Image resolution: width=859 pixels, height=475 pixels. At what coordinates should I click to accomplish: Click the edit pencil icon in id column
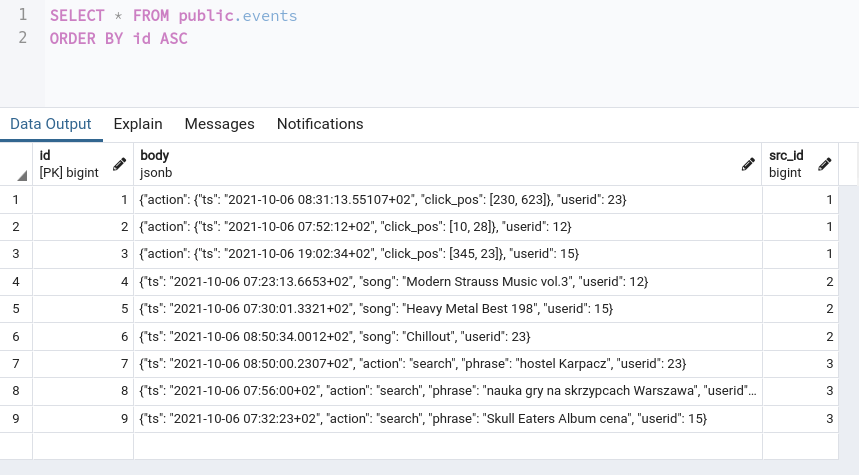(x=119, y=164)
